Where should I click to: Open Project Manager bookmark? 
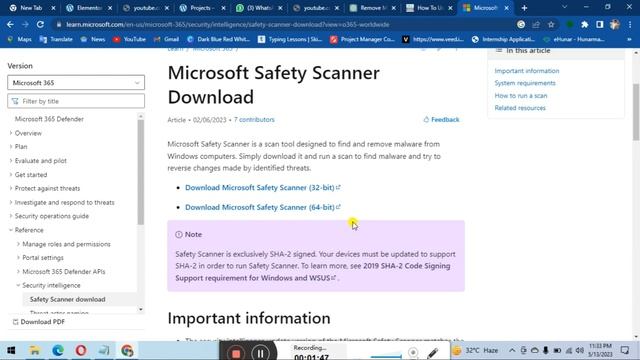362,39
